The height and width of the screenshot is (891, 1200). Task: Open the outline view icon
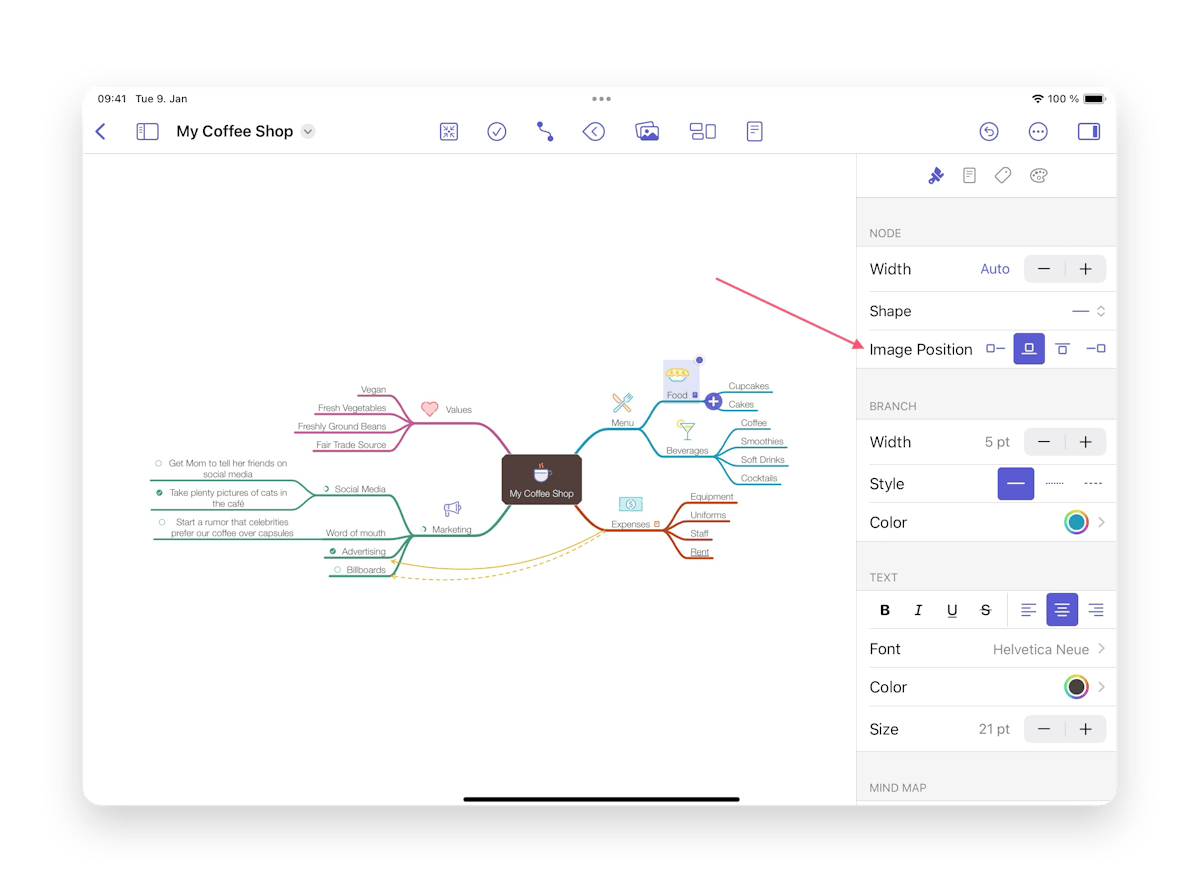753,131
